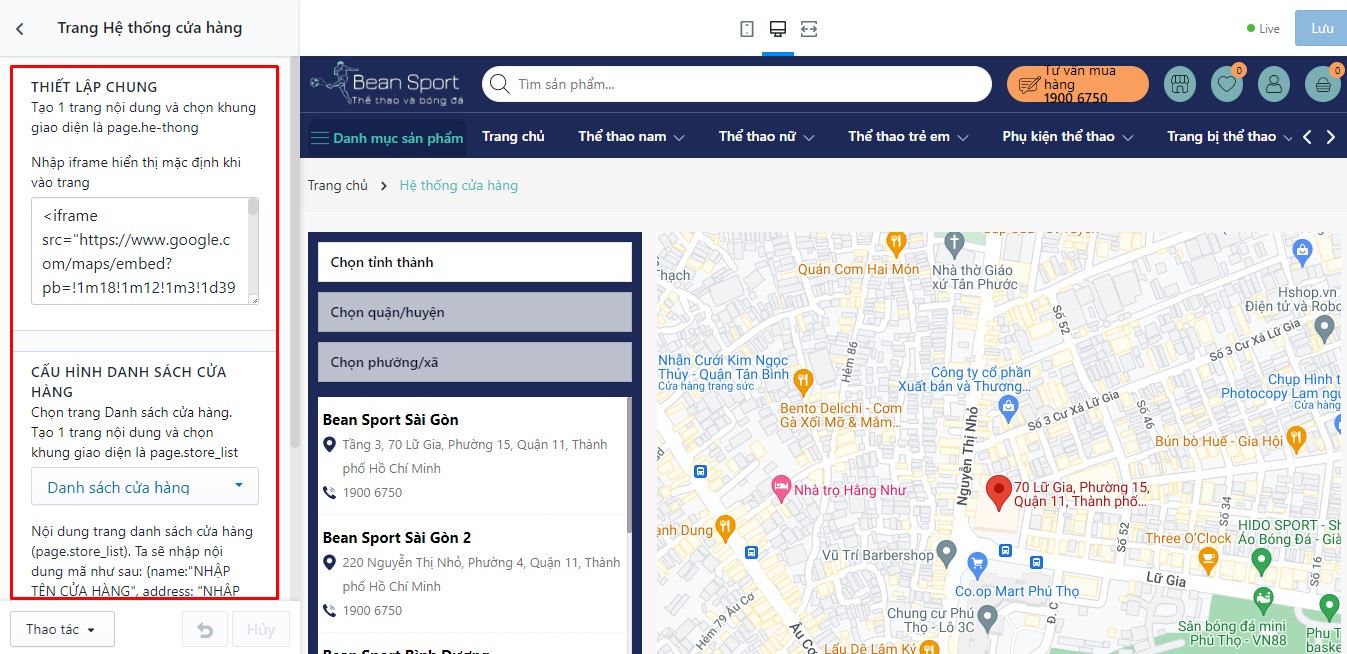
Task: Open Danh sách cửa hàng page dropdown
Action: (x=145, y=487)
